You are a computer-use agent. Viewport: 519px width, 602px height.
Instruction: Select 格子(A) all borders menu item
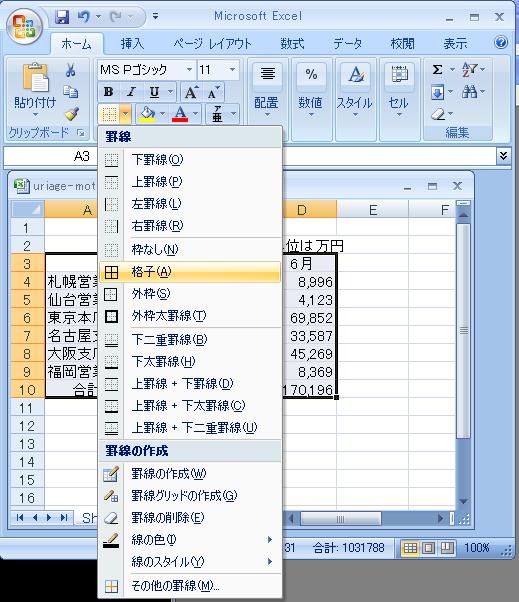tap(190, 272)
